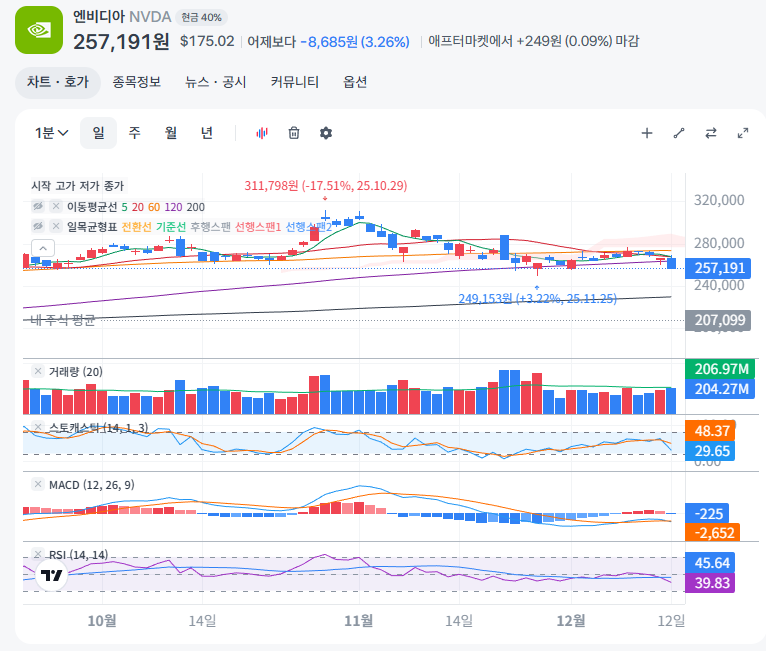Image resolution: width=766 pixels, height=651 pixels.
Task: Click the 20-day moving average color label
Action: tap(138, 207)
